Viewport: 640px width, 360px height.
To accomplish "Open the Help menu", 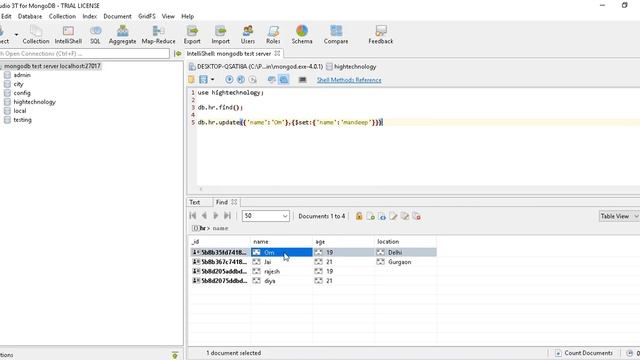I will (x=187, y=16).
